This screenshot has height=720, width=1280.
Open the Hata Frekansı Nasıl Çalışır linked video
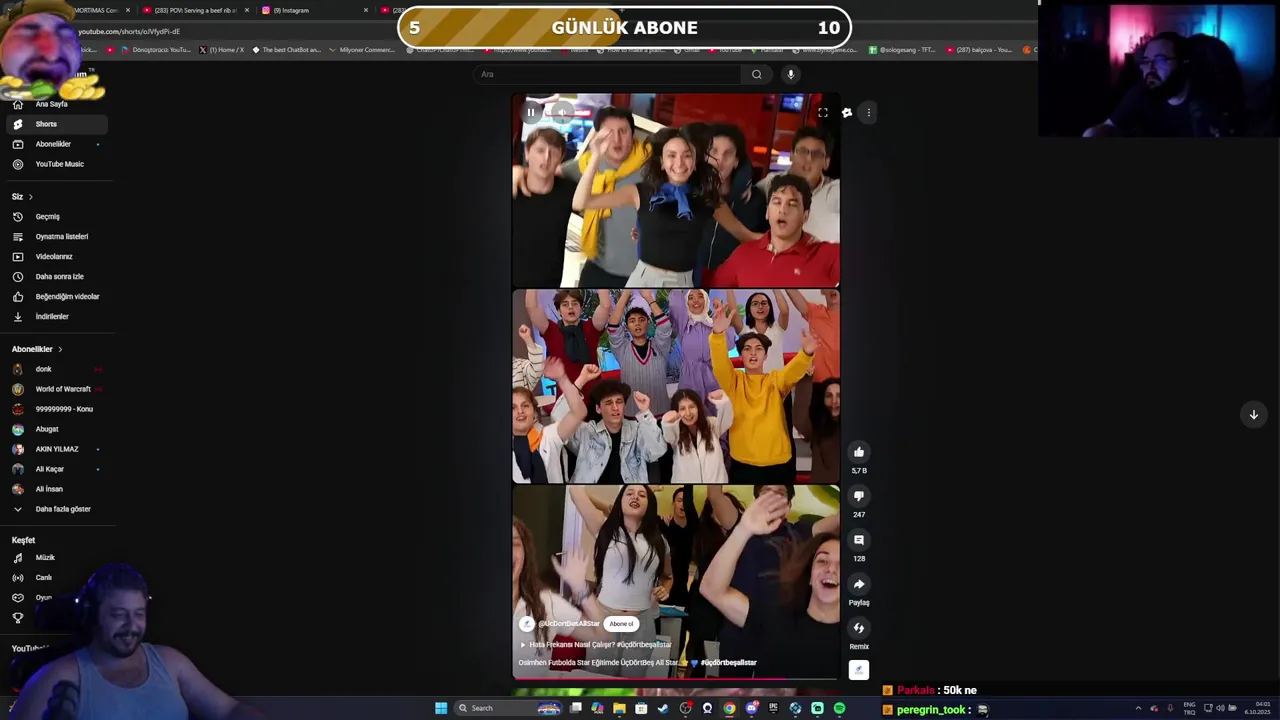click(596, 645)
